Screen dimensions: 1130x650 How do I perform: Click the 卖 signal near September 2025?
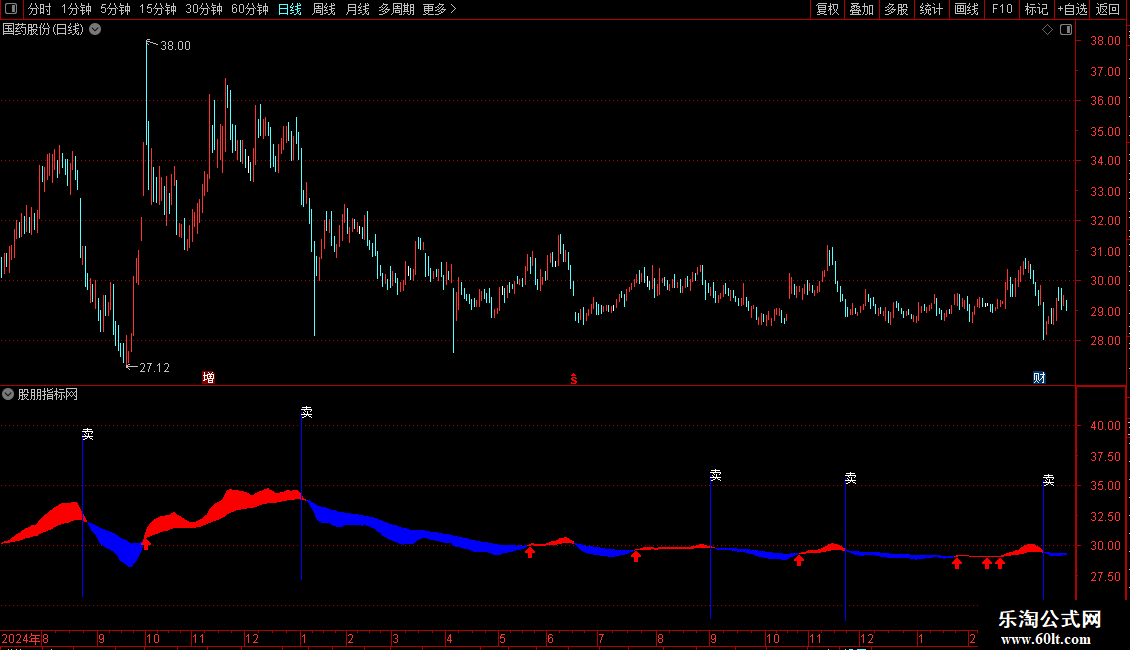[x=716, y=475]
